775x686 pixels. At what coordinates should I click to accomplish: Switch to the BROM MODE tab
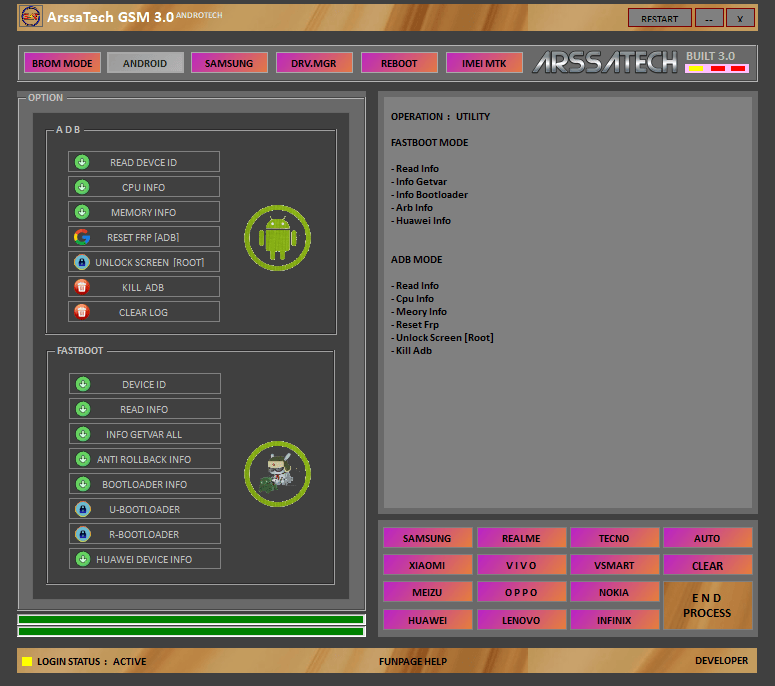click(x=62, y=63)
